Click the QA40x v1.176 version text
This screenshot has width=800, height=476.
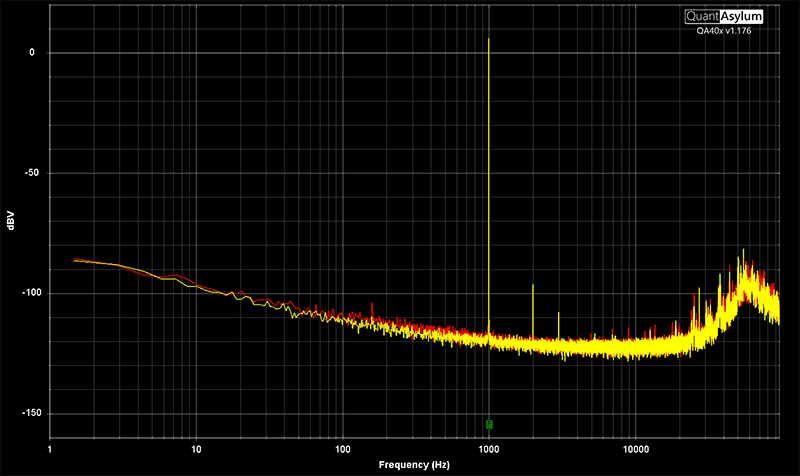pos(723,31)
